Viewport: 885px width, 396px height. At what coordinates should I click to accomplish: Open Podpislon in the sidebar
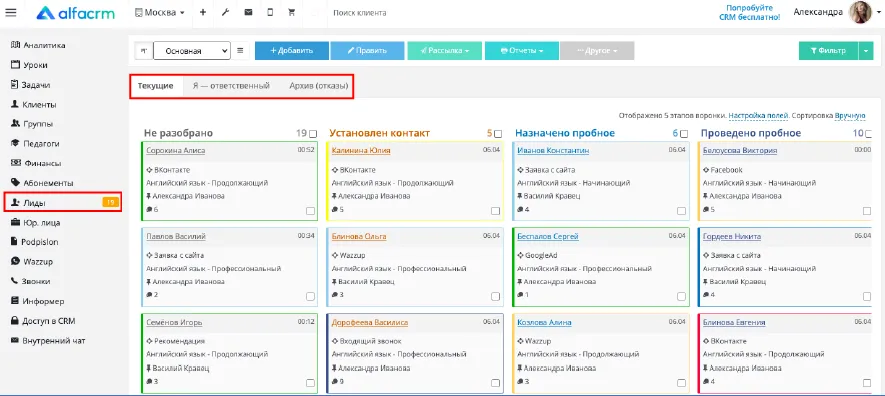(x=34, y=241)
